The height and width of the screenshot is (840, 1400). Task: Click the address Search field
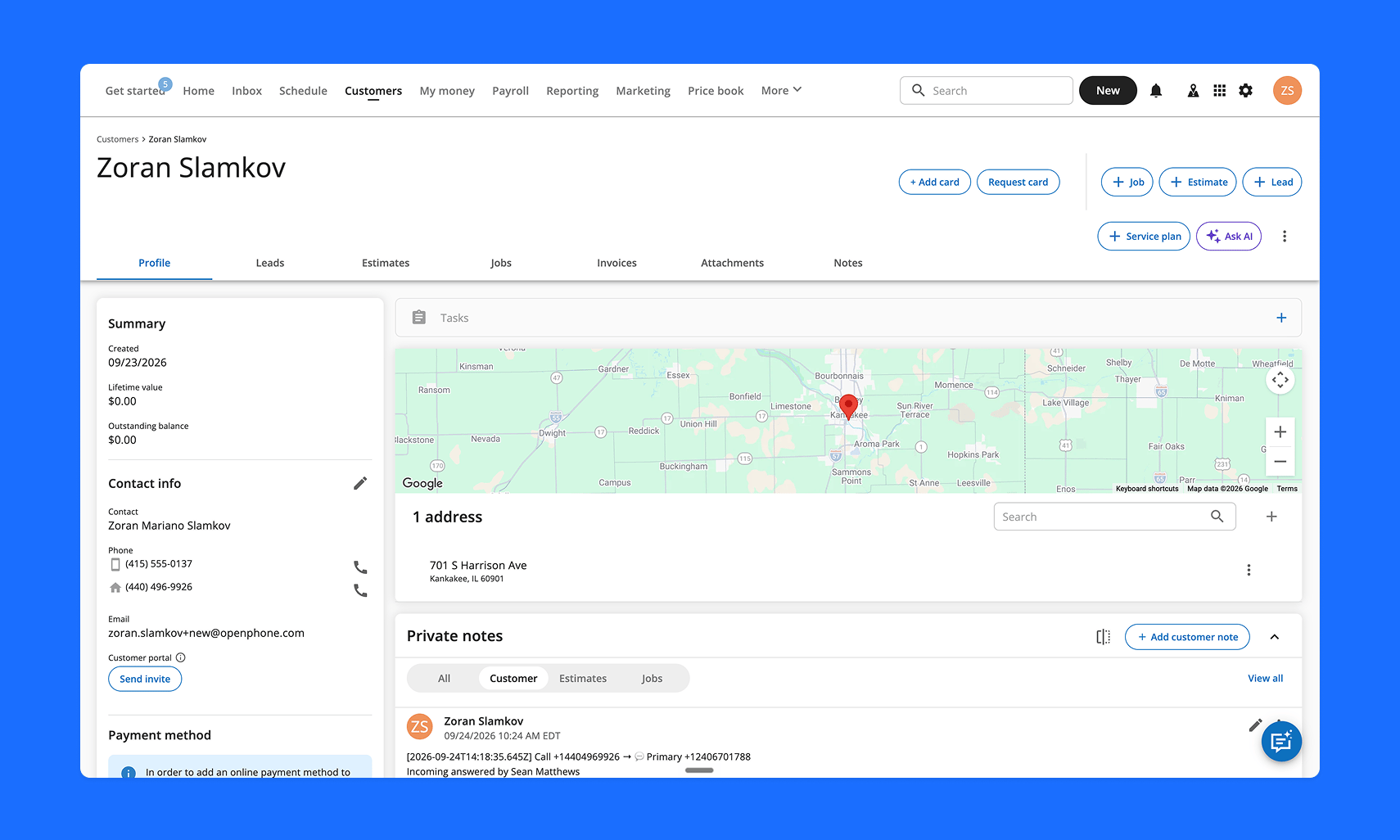(1114, 517)
